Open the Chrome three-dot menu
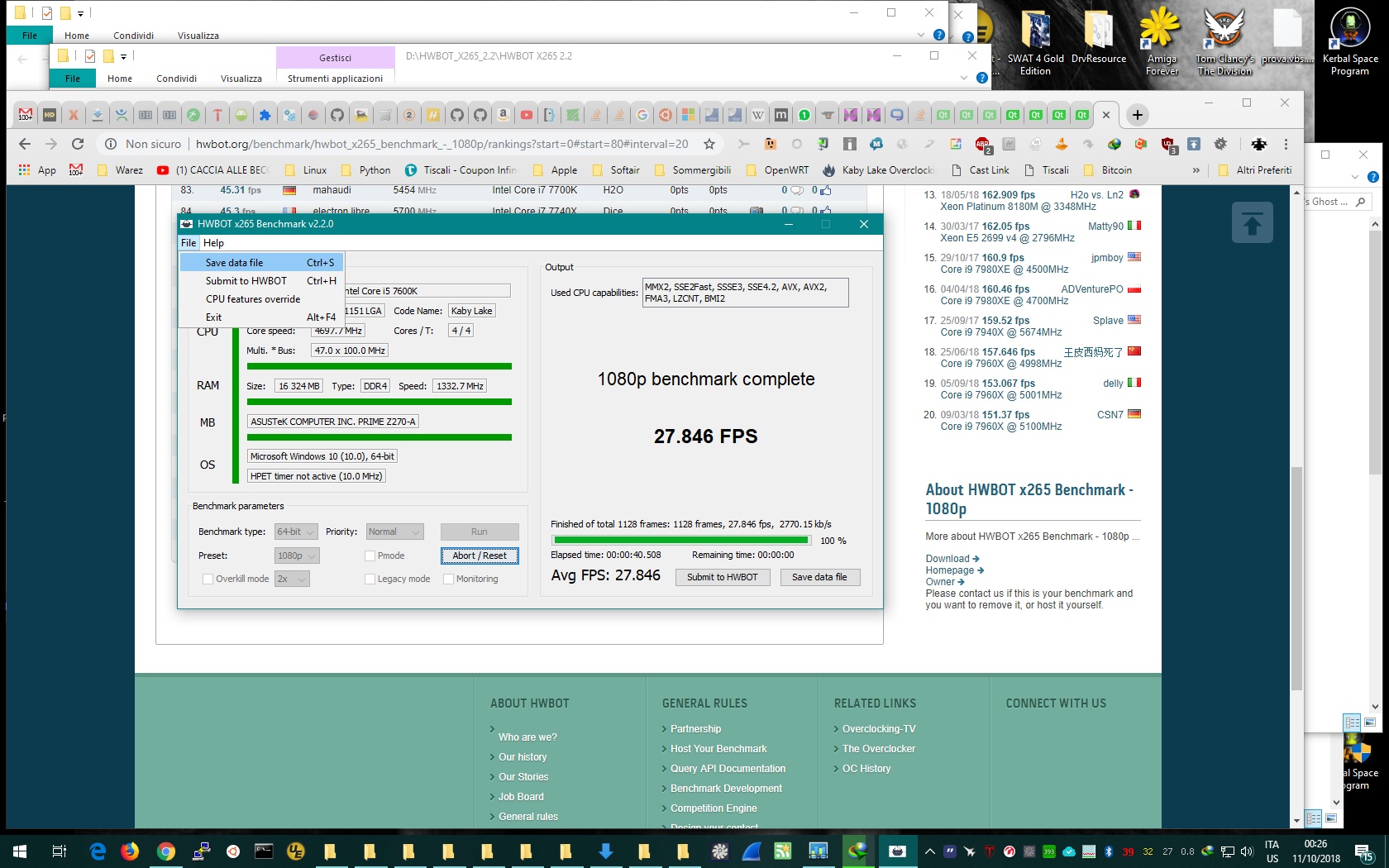The image size is (1389, 868). (x=1286, y=144)
